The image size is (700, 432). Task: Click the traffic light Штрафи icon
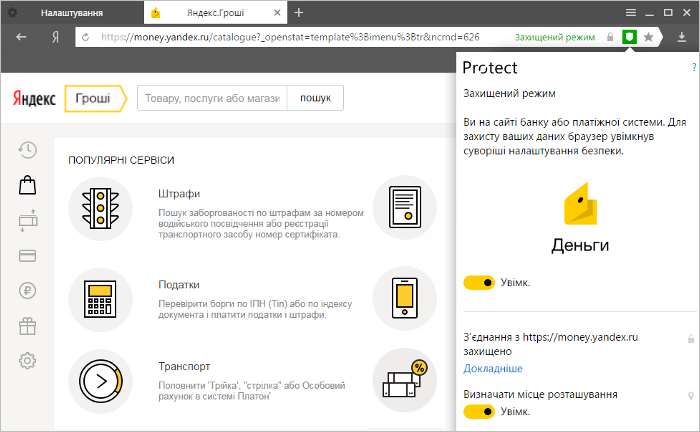pyautogui.click(x=100, y=208)
